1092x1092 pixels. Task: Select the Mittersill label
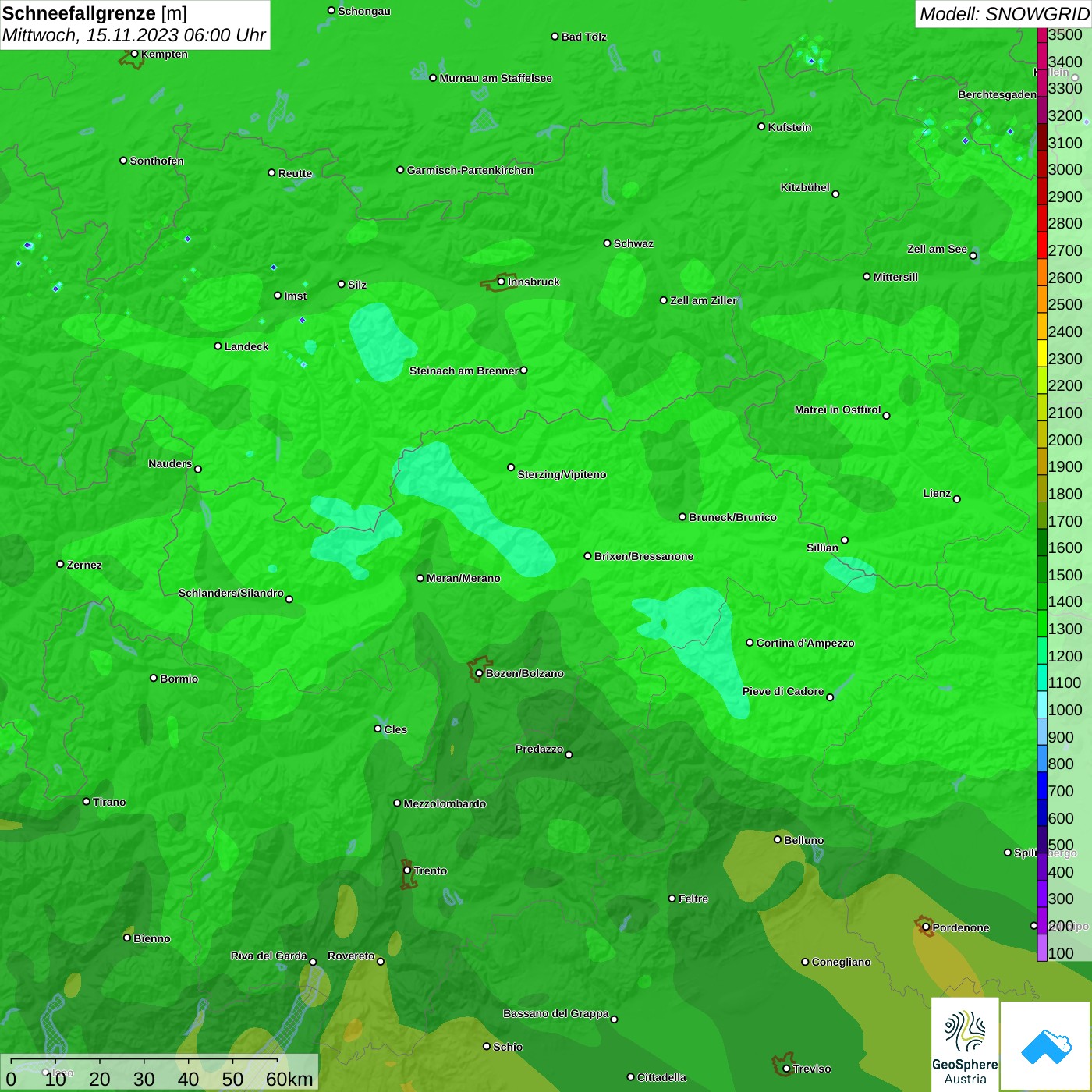[896, 277]
